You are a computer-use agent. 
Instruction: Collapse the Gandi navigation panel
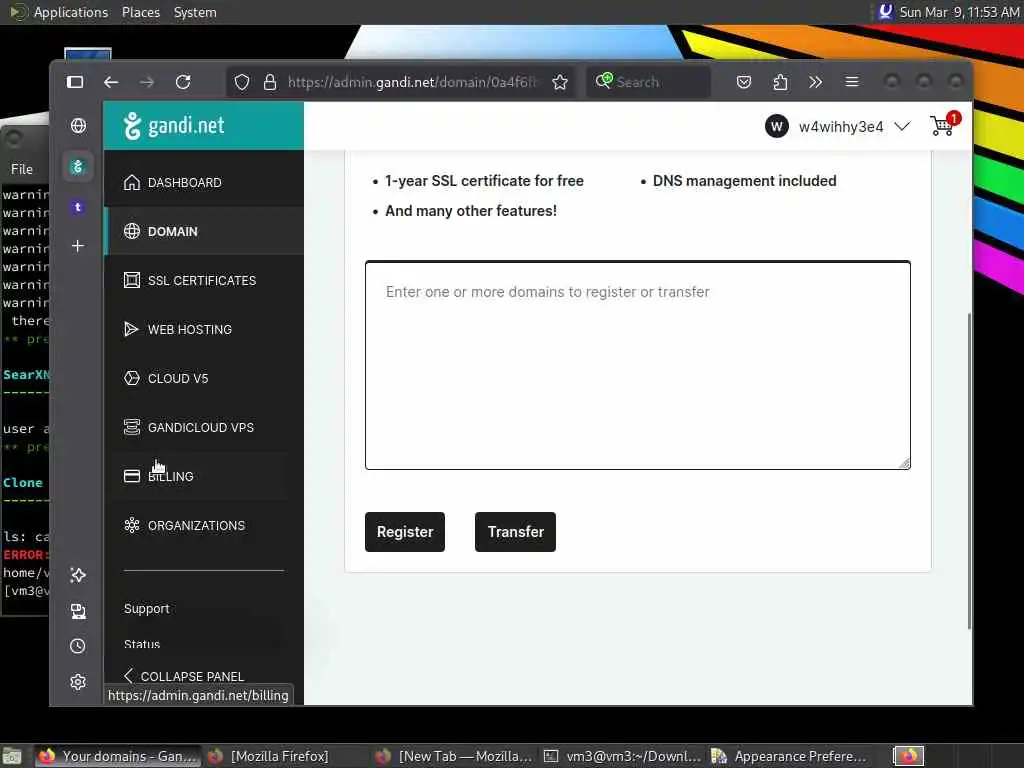184,676
